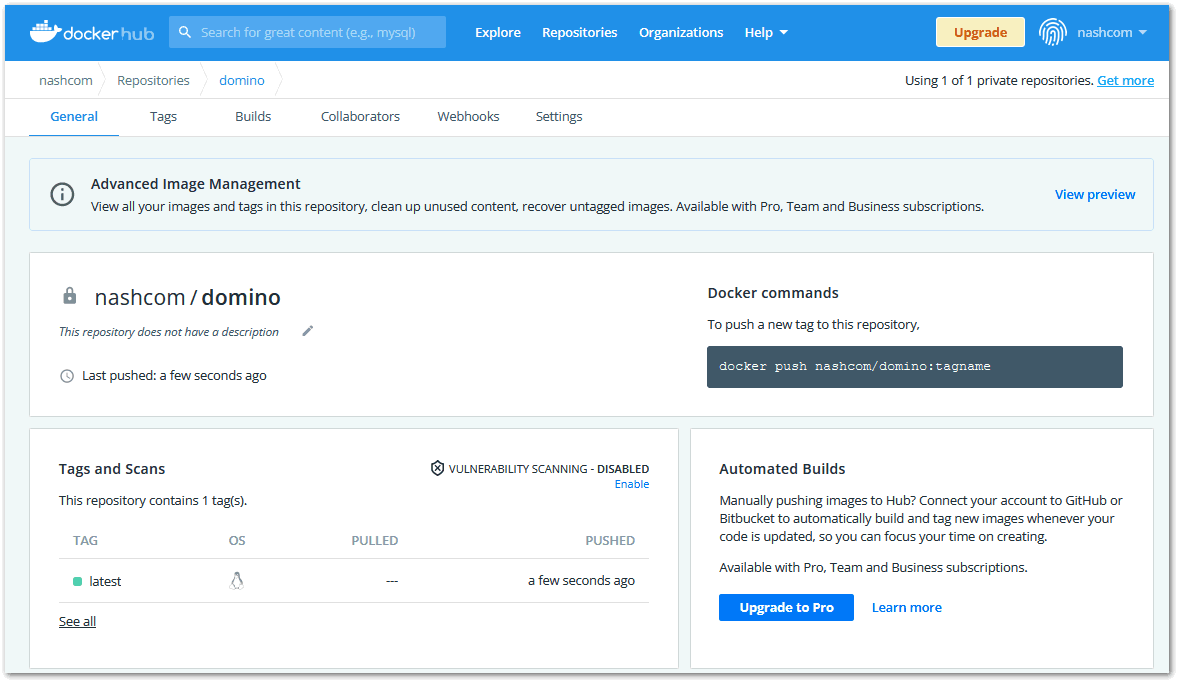
Task: Click 'This repository does not have a description'
Action: pyautogui.click(x=169, y=331)
